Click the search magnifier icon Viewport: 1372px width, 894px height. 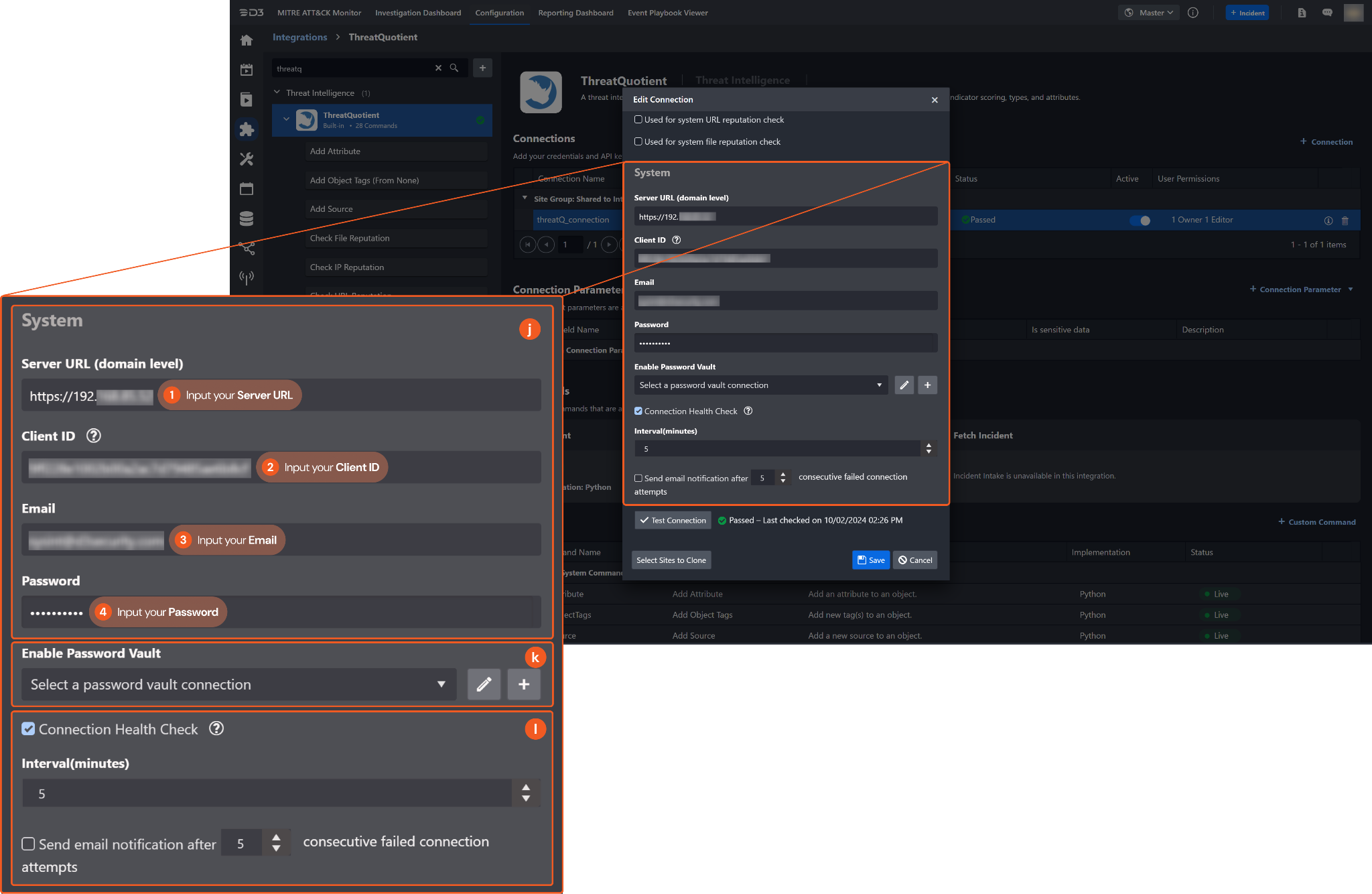[x=454, y=68]
